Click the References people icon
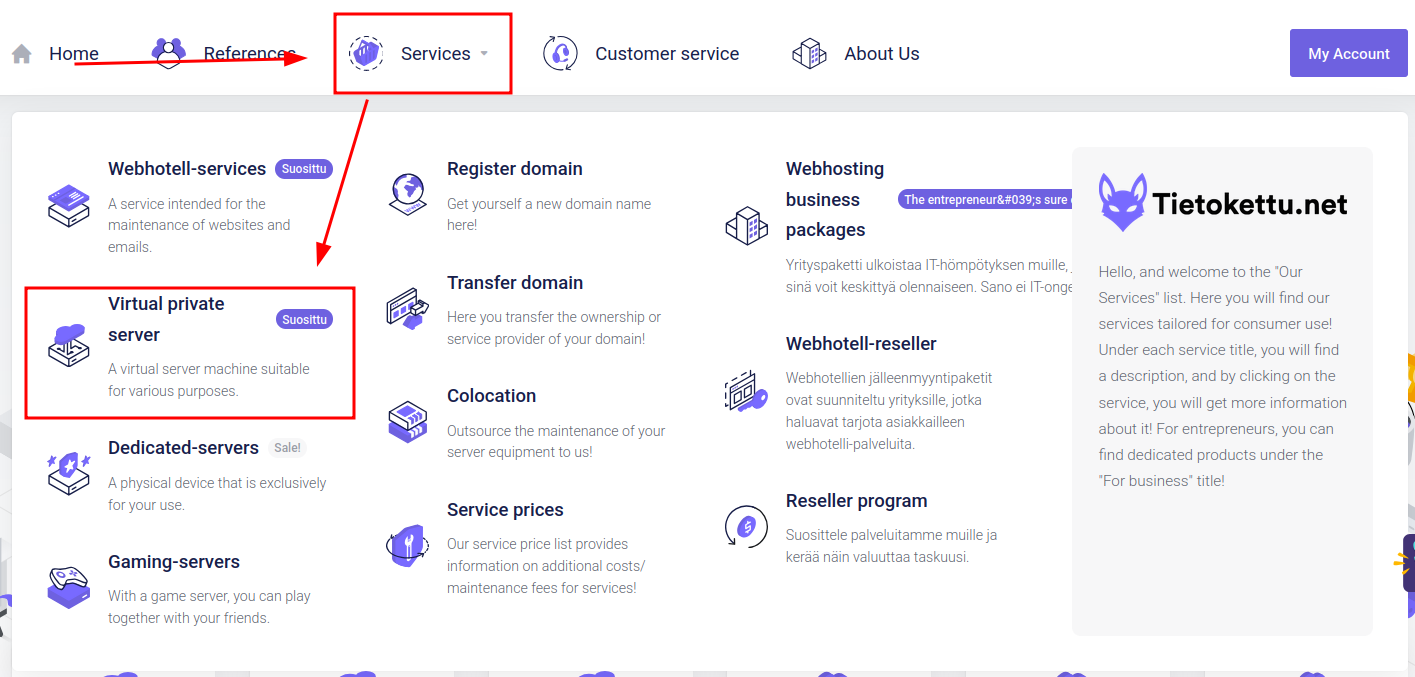 pyautogui.click(x=168, y=52)
